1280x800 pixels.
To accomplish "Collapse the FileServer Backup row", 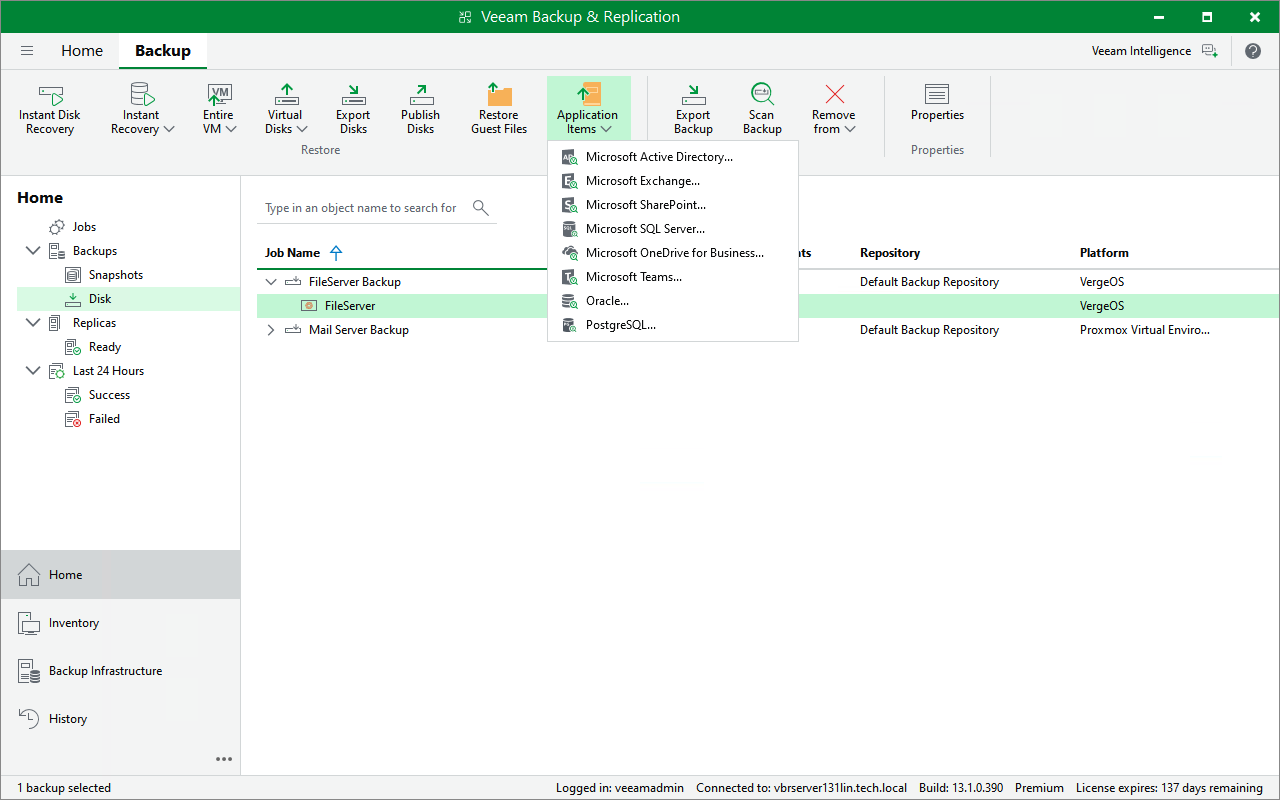I will click(x=271, y=282).
